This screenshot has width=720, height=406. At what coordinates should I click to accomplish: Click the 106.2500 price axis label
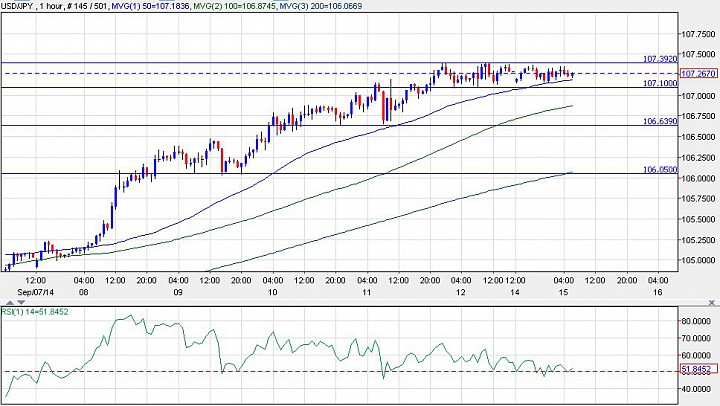click(698, 158)
